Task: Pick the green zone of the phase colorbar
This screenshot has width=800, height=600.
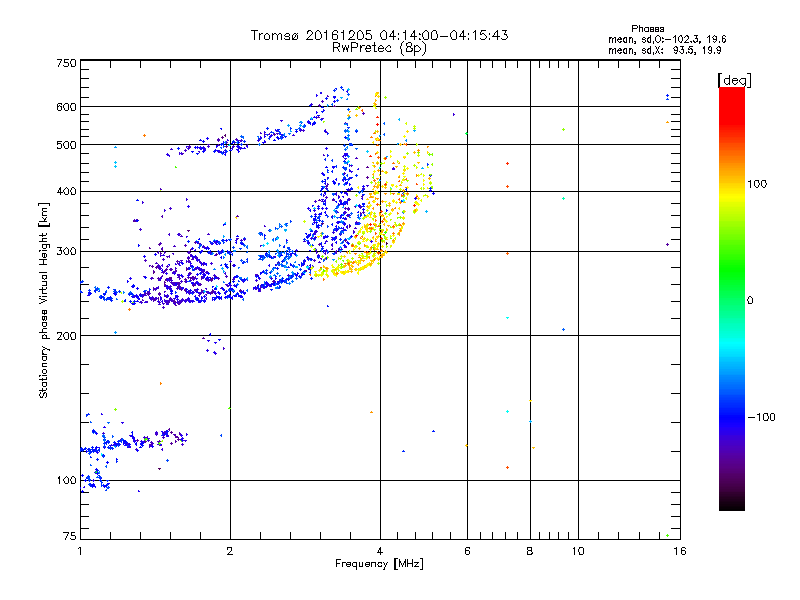Action: (x=732, y=270)
